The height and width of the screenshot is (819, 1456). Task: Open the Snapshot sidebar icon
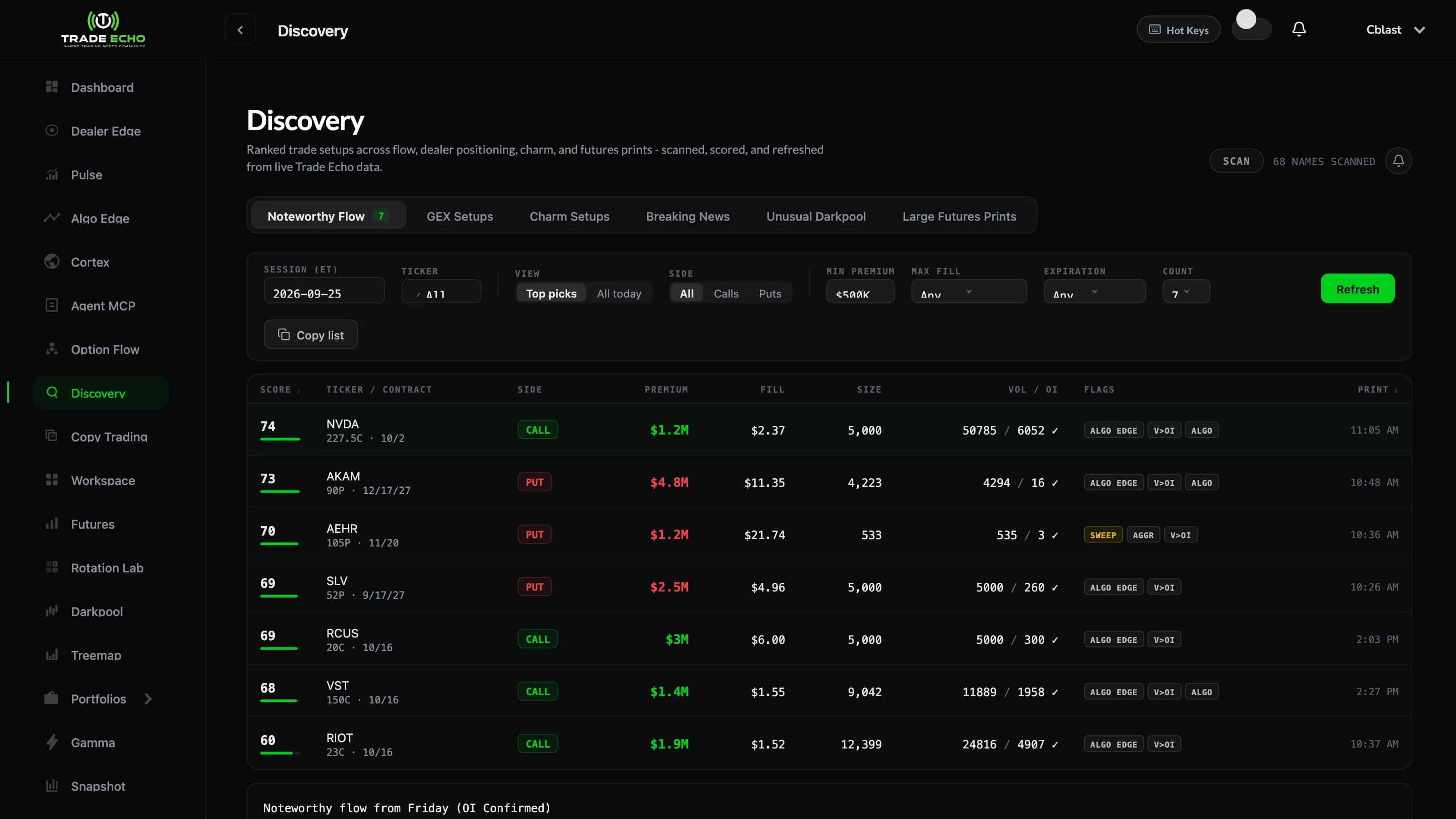(51, 786)
